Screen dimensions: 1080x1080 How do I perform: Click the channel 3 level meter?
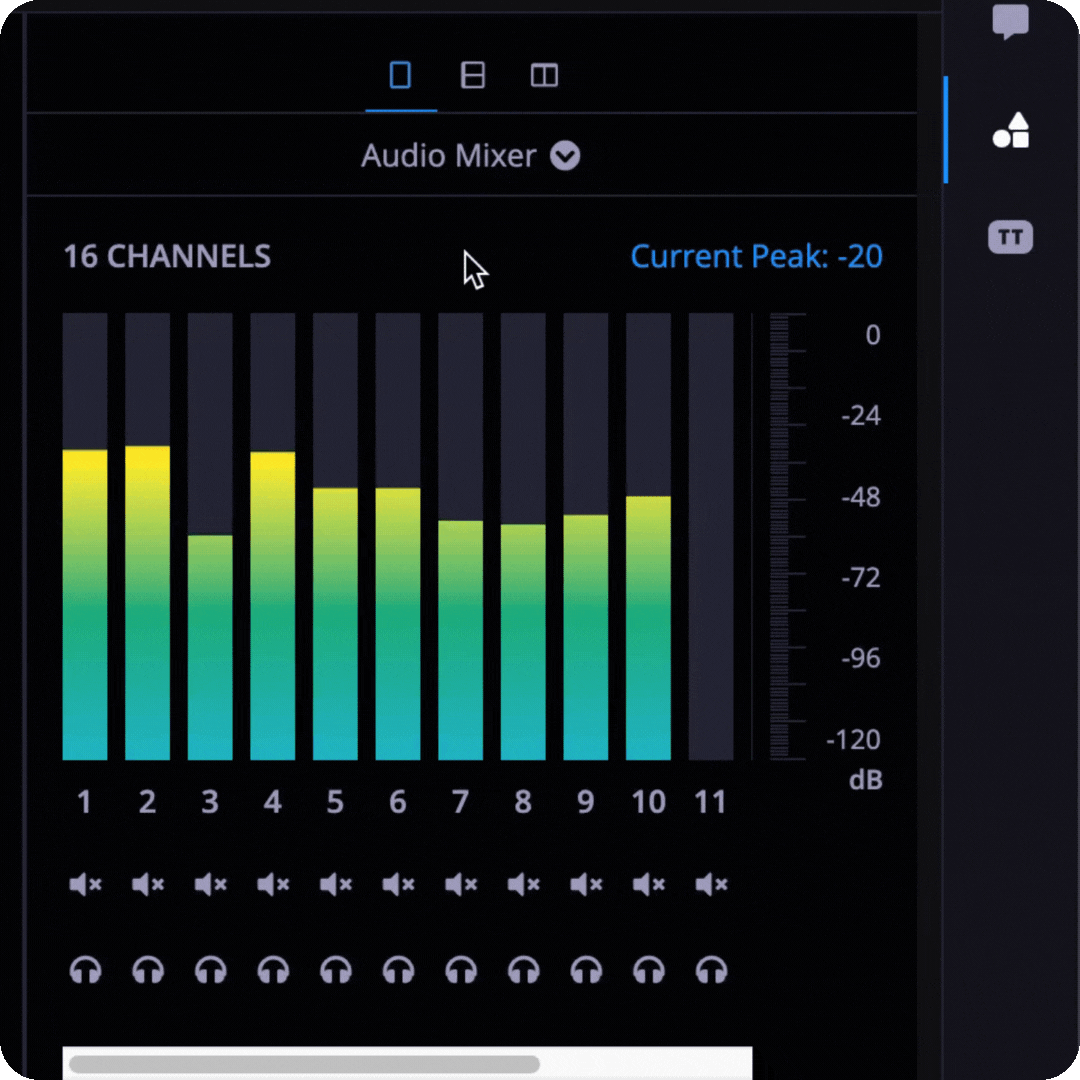coord(210,537)
